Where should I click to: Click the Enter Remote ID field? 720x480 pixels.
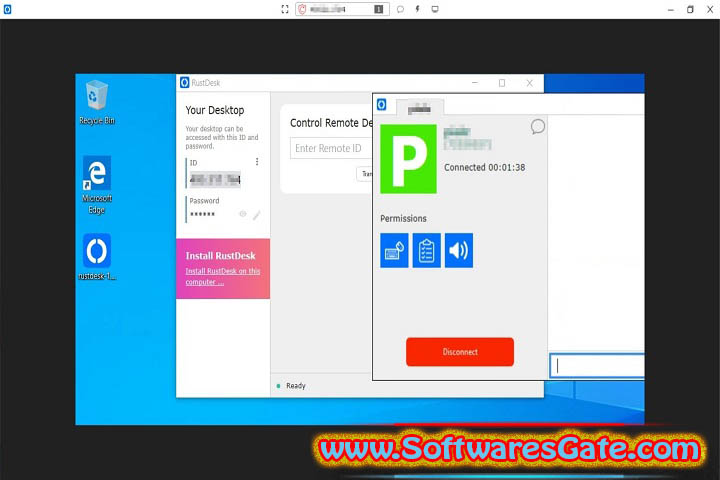point(331,148)
